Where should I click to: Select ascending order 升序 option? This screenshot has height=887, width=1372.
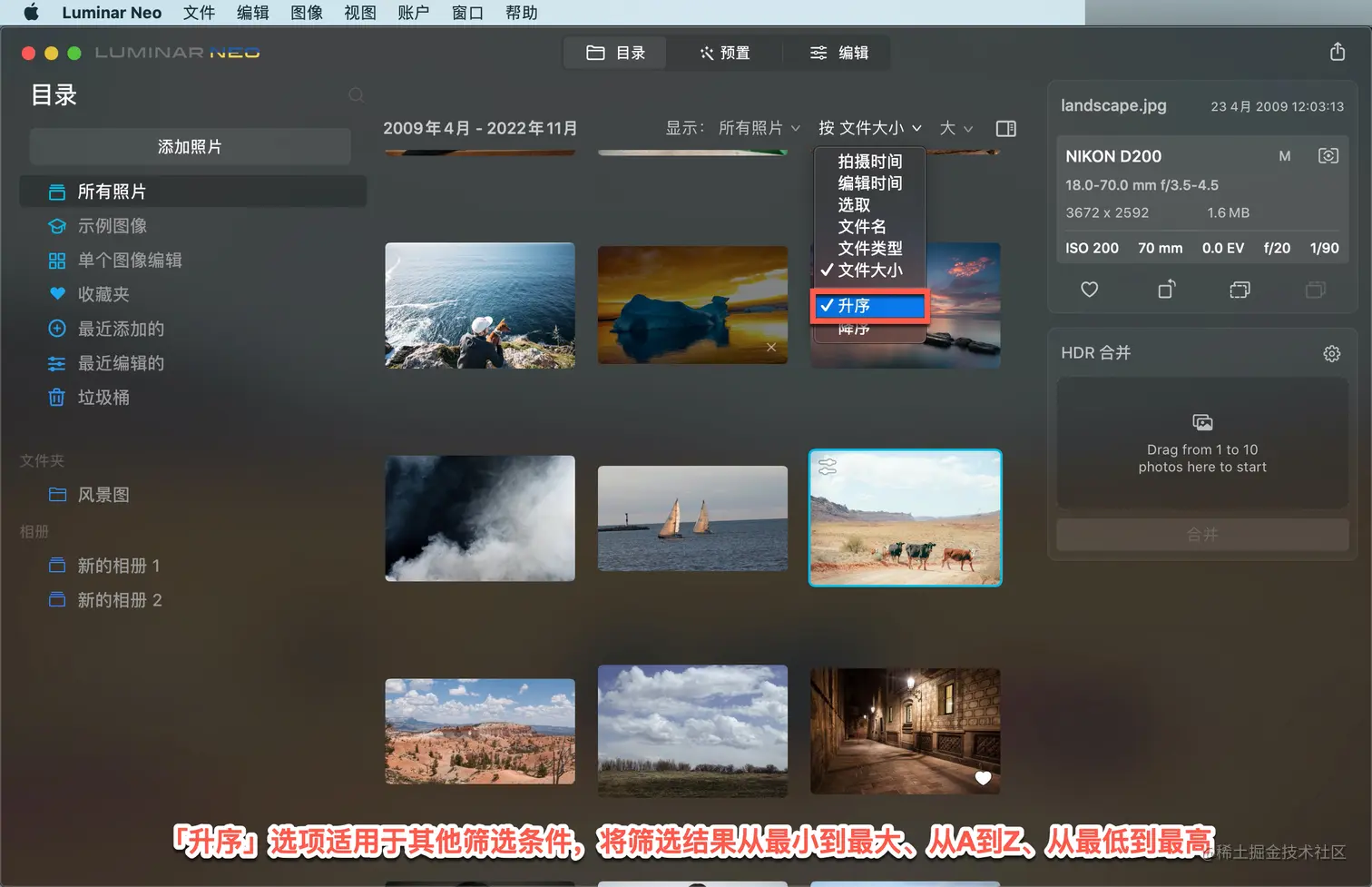click(x=869, y=306)
